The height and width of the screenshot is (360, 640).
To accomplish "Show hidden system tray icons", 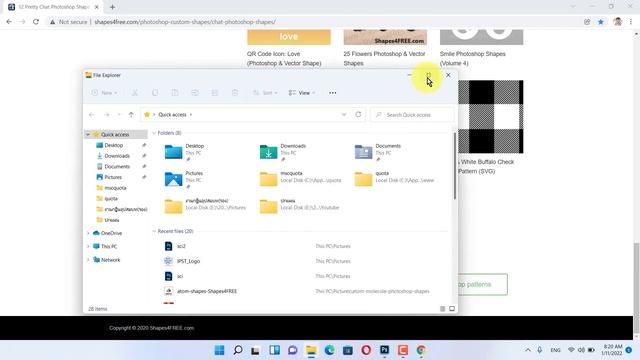I will click(528, 350).
